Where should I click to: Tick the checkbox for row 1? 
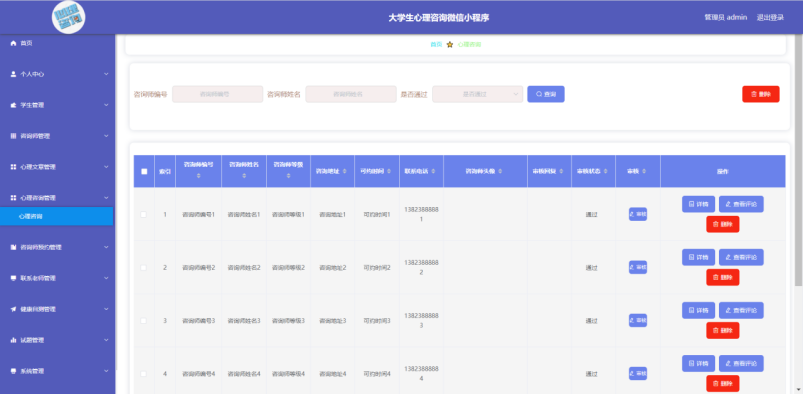pos(143,214)
